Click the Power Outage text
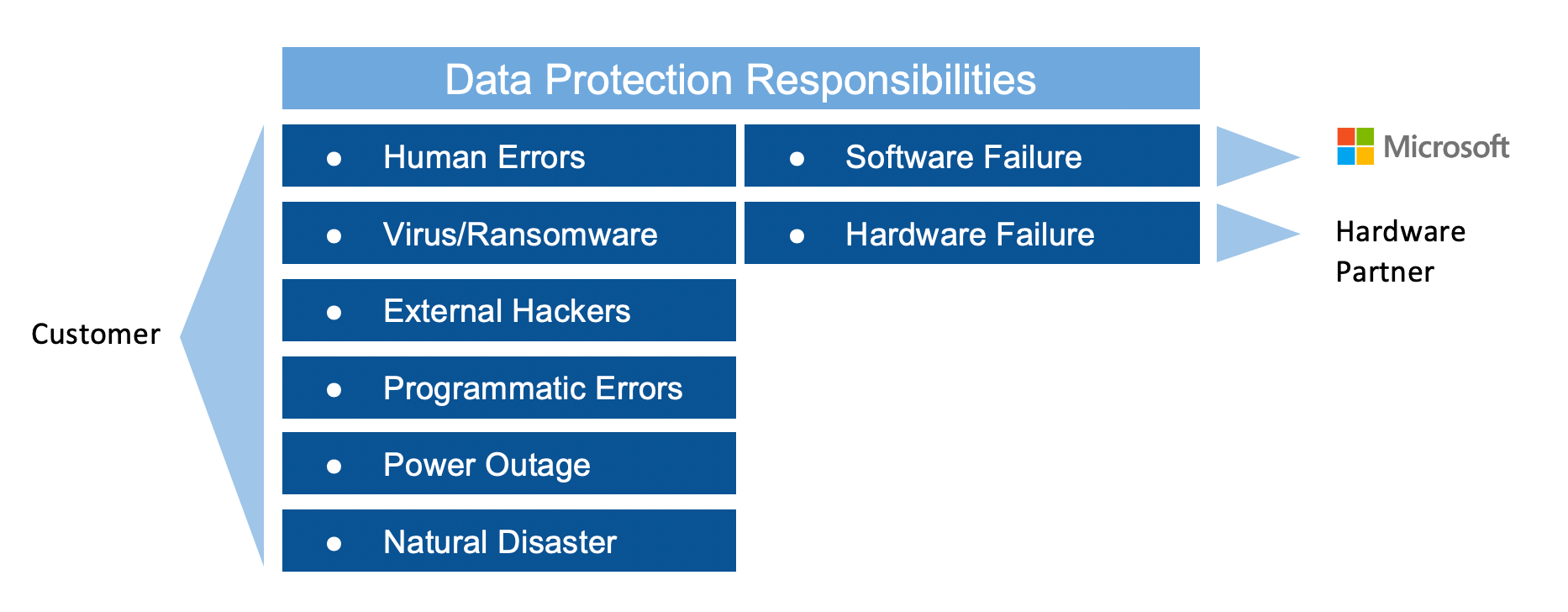1568x612 pixels. point(487,465)
